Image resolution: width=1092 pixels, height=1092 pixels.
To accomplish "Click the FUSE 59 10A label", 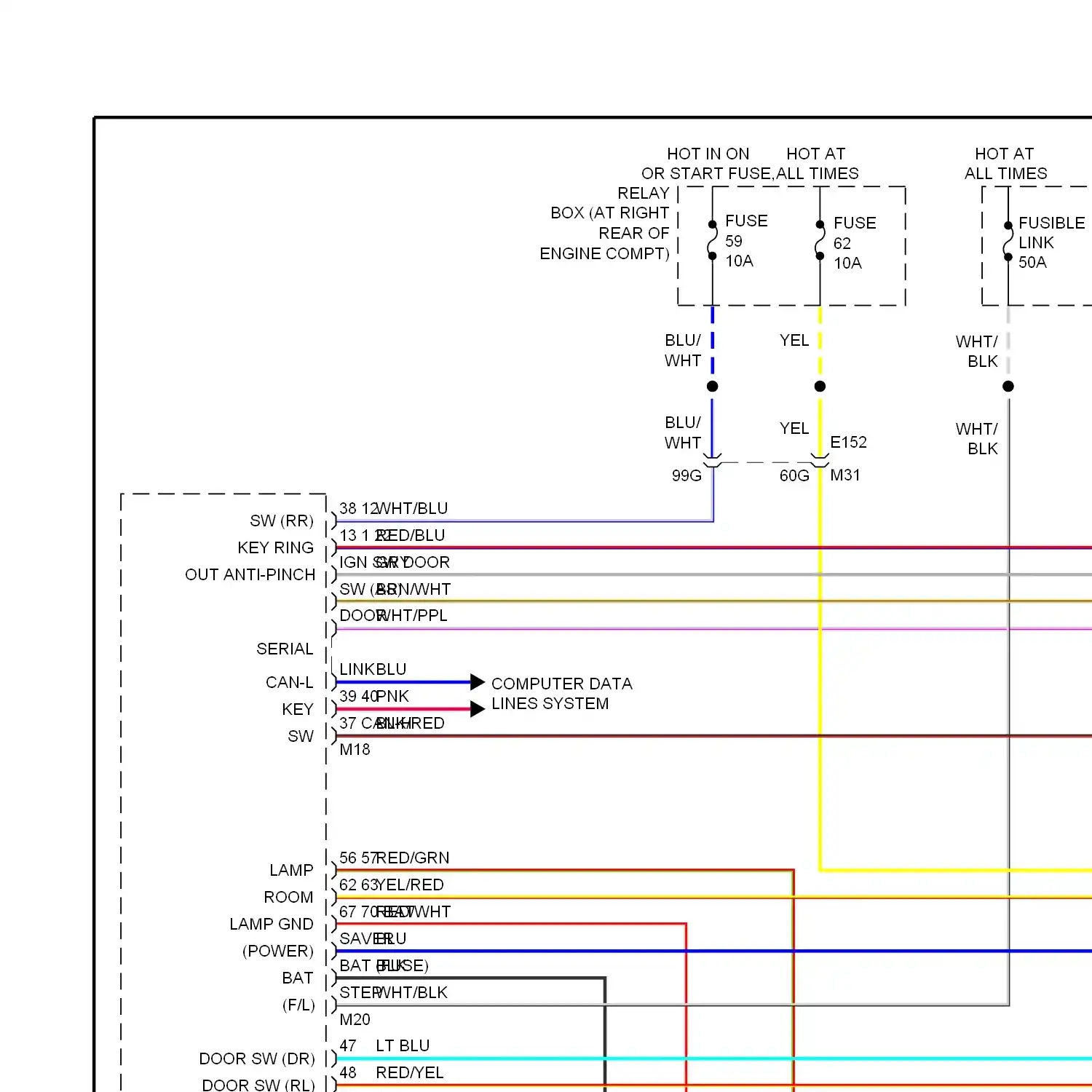I will [x=746, y=241].
